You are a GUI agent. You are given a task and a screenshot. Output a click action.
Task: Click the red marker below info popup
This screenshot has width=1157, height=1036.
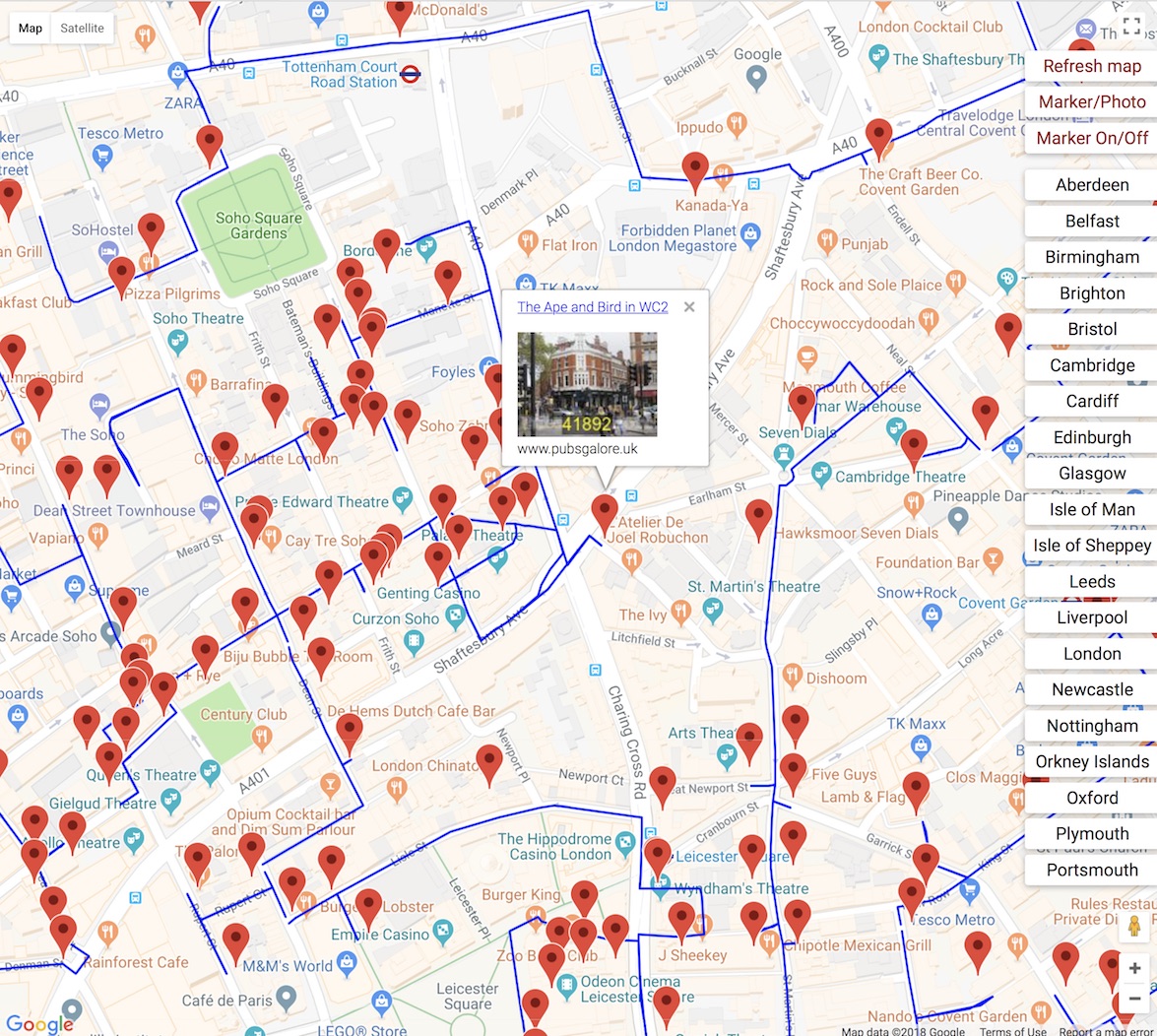(x=605, y=512)
